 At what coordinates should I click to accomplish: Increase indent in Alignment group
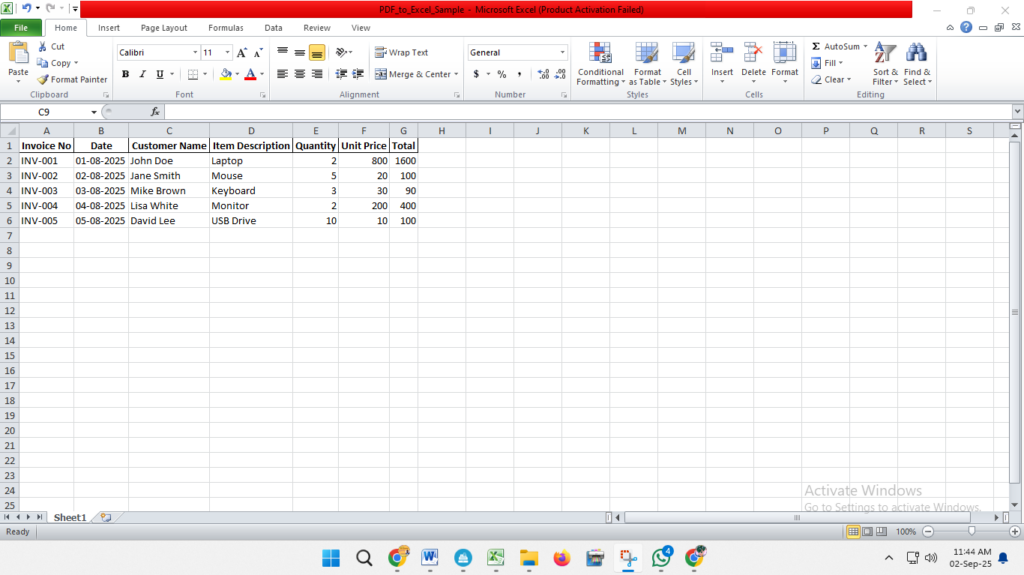(358, 74)
